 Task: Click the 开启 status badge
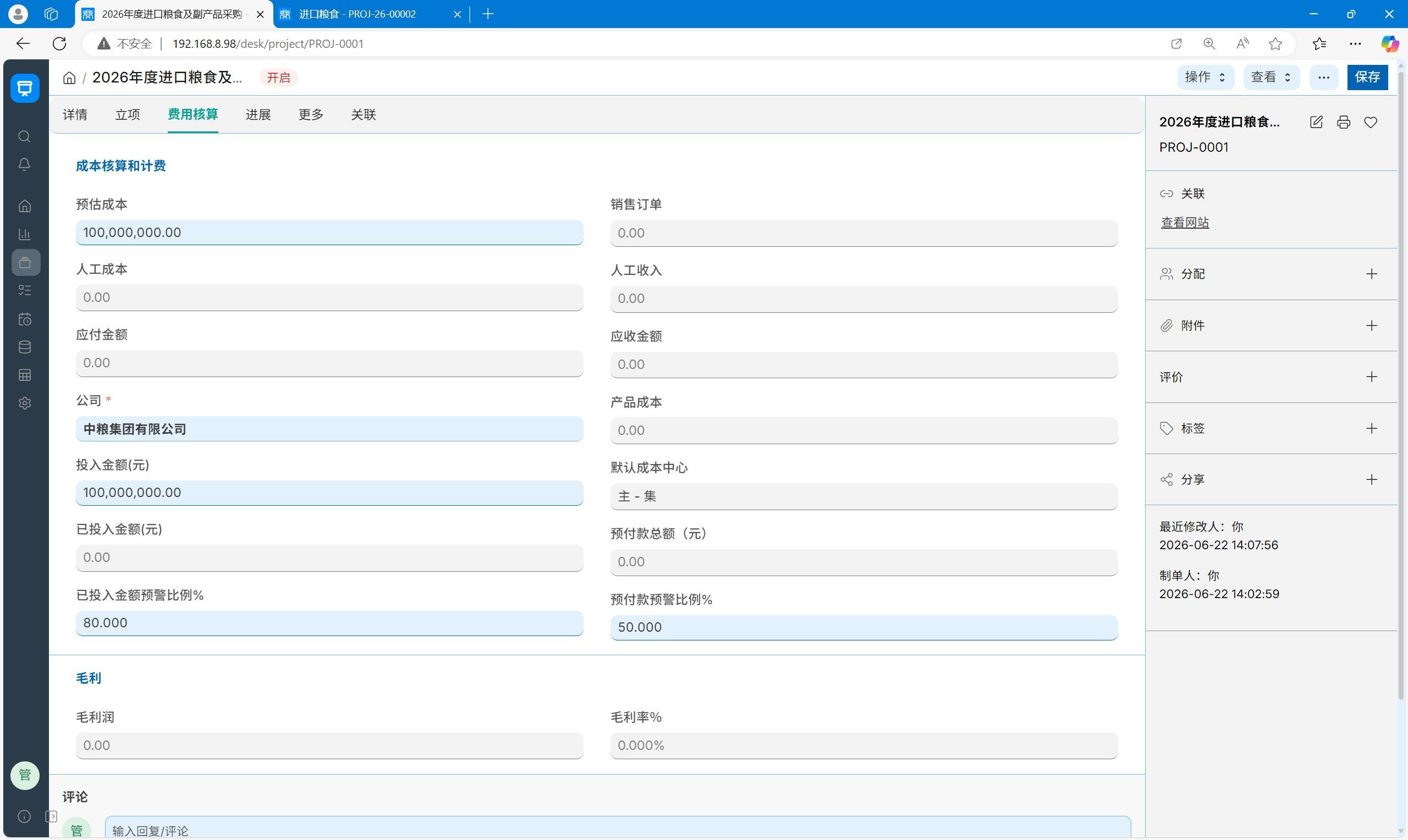tap(278, 78)
